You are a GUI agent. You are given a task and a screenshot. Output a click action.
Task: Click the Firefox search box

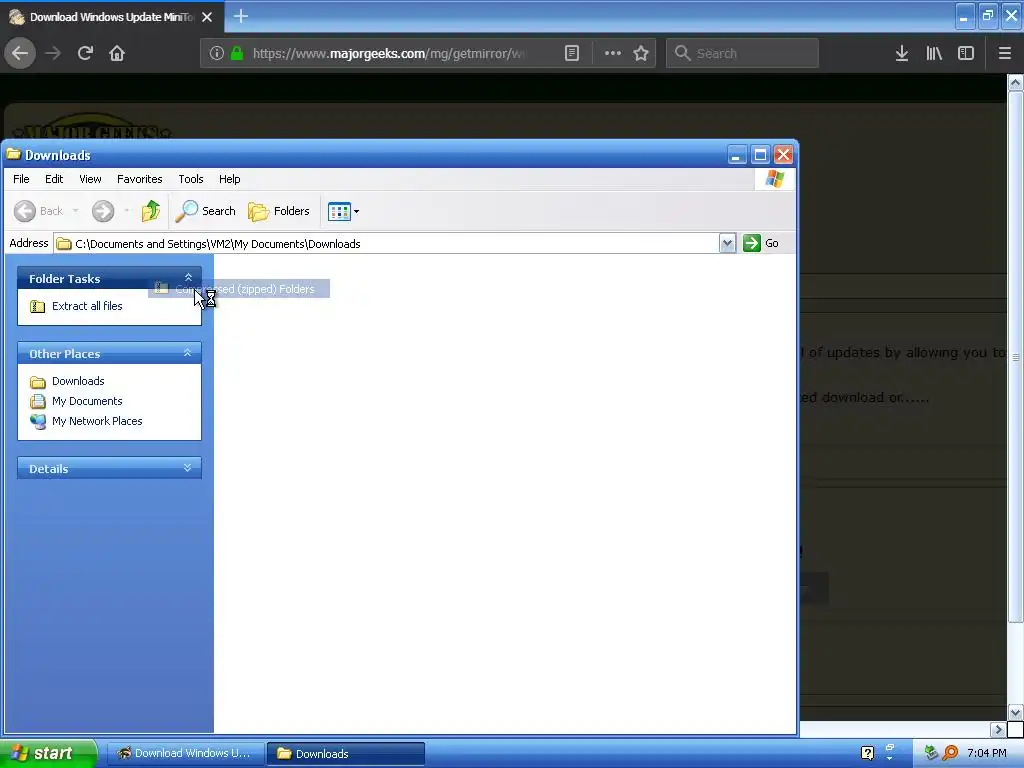(742, 53)
